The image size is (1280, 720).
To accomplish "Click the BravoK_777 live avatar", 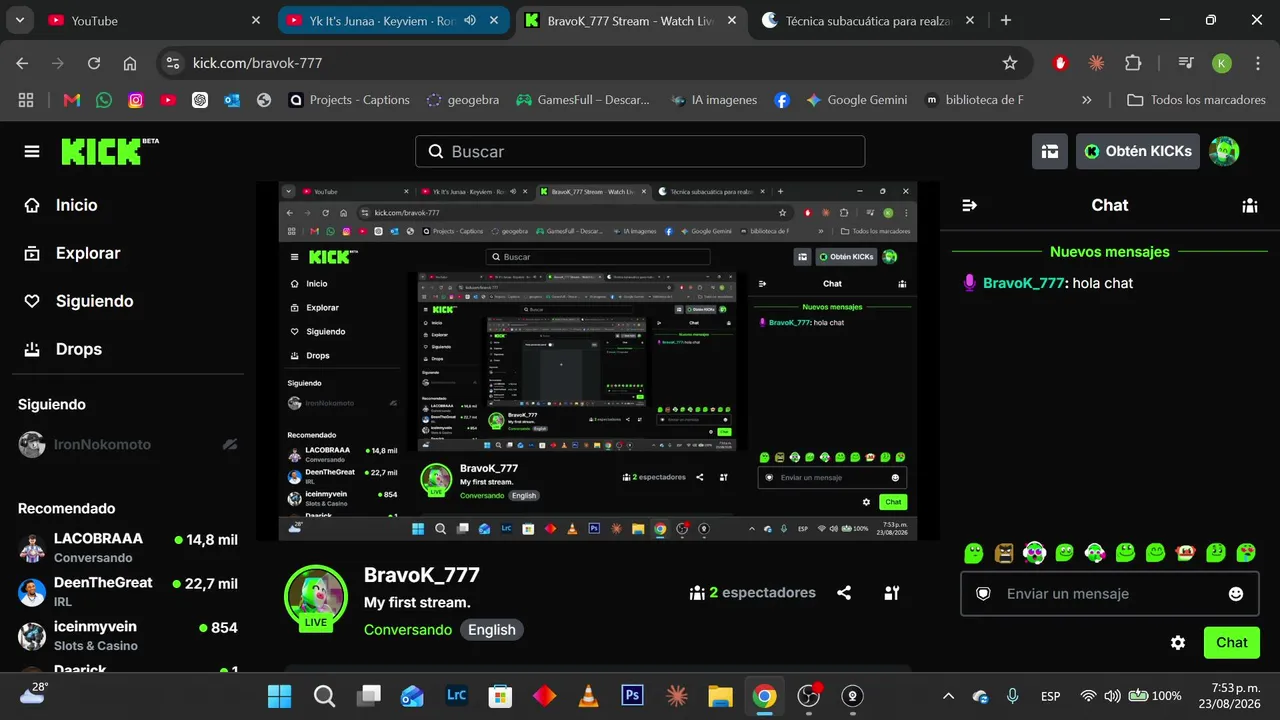I will [x=316, y=597].
